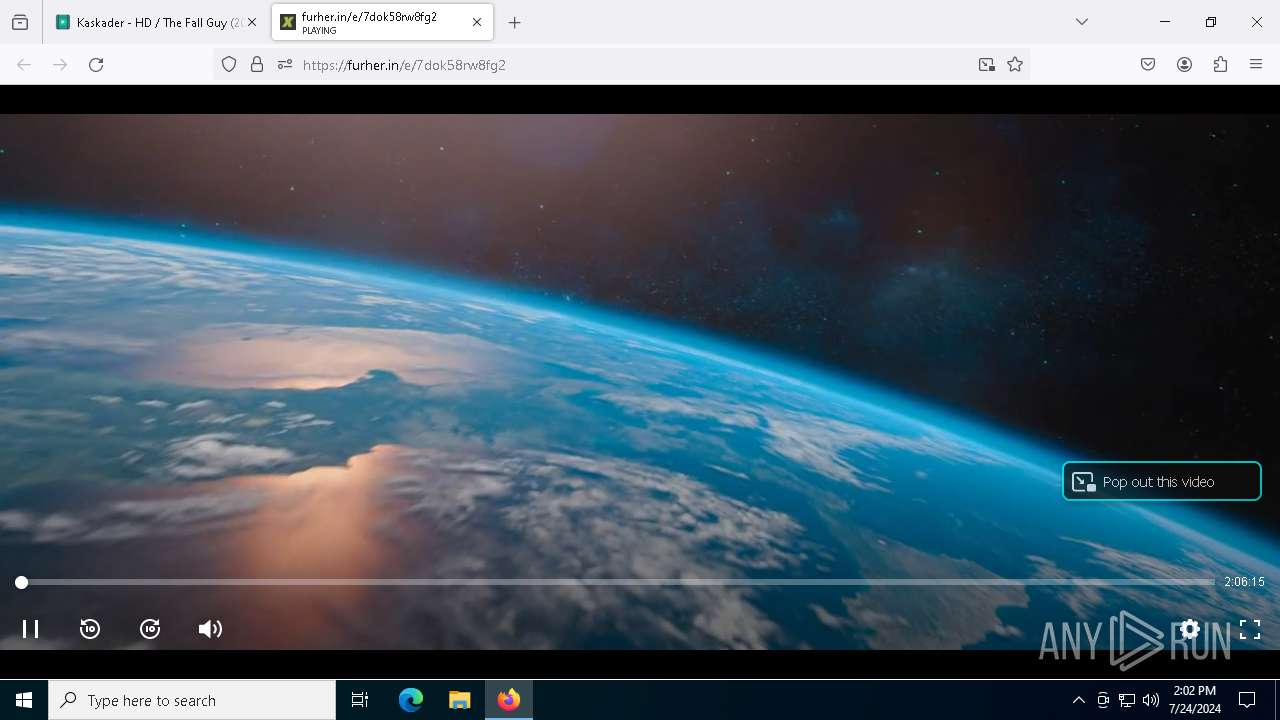
Task: Close the Kaskader tab
Action: 252,22
